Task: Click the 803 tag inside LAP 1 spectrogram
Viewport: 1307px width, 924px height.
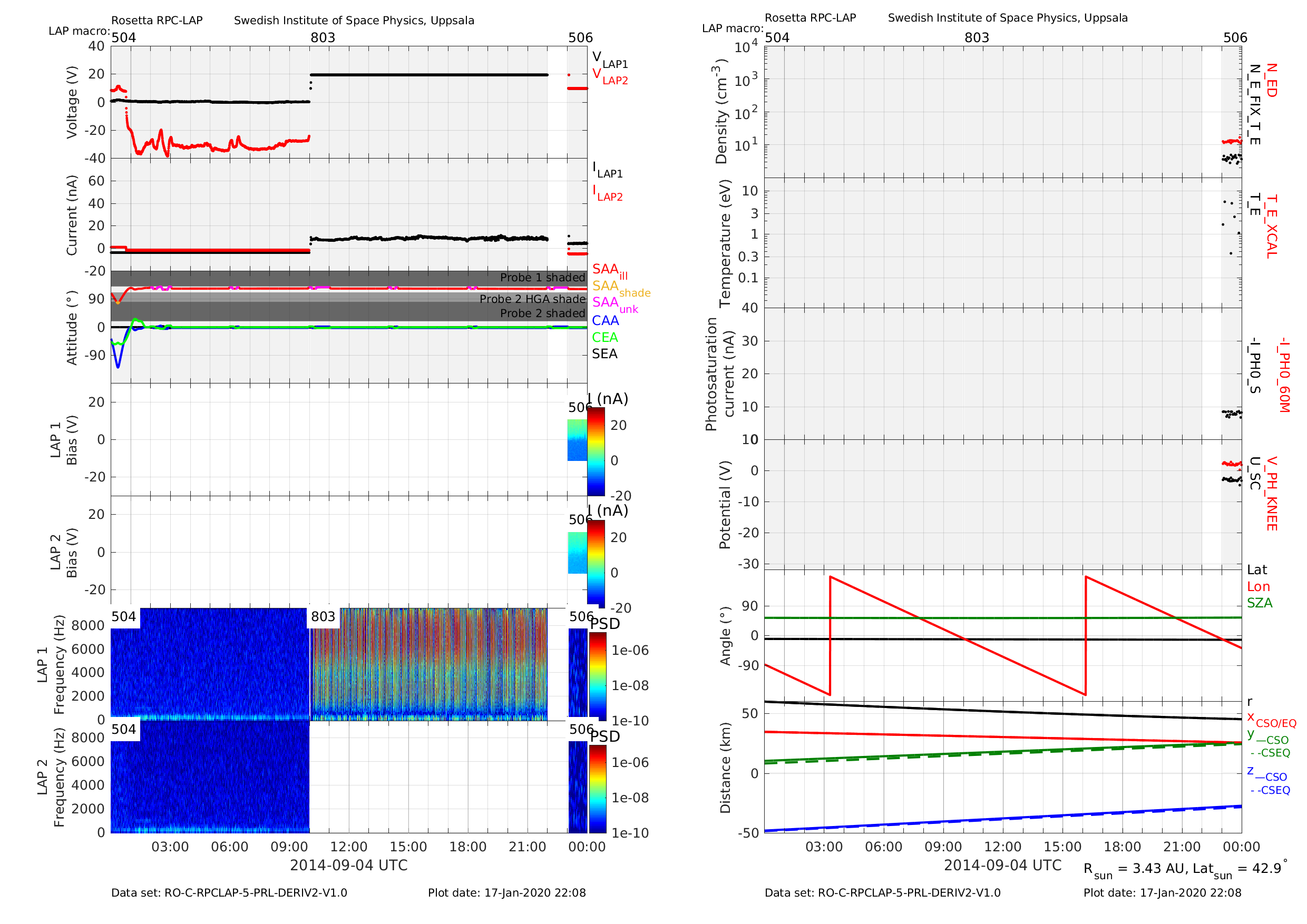Action: coord(323,617)
